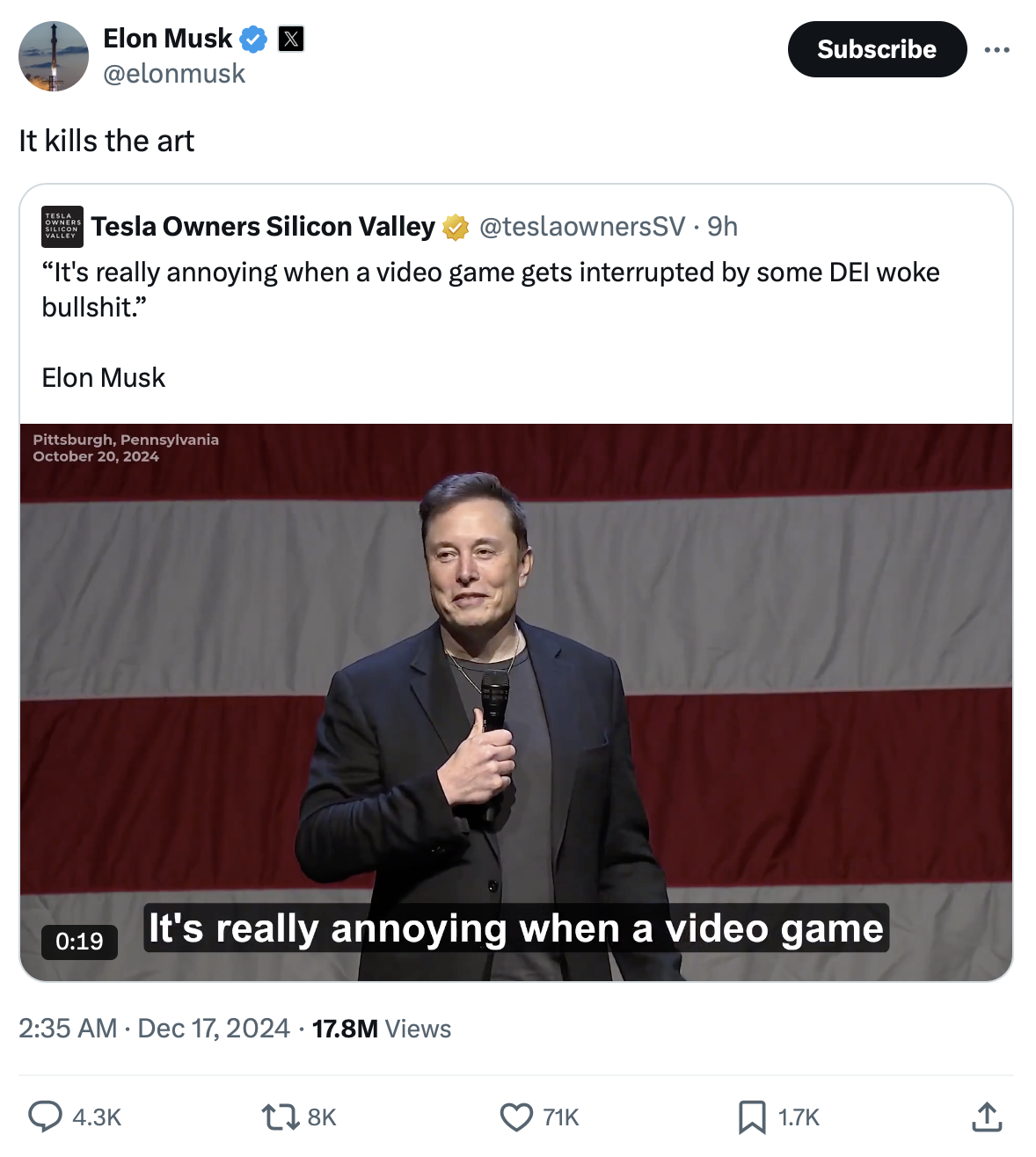Click the X affiliation badge icon

click(291, 39)
